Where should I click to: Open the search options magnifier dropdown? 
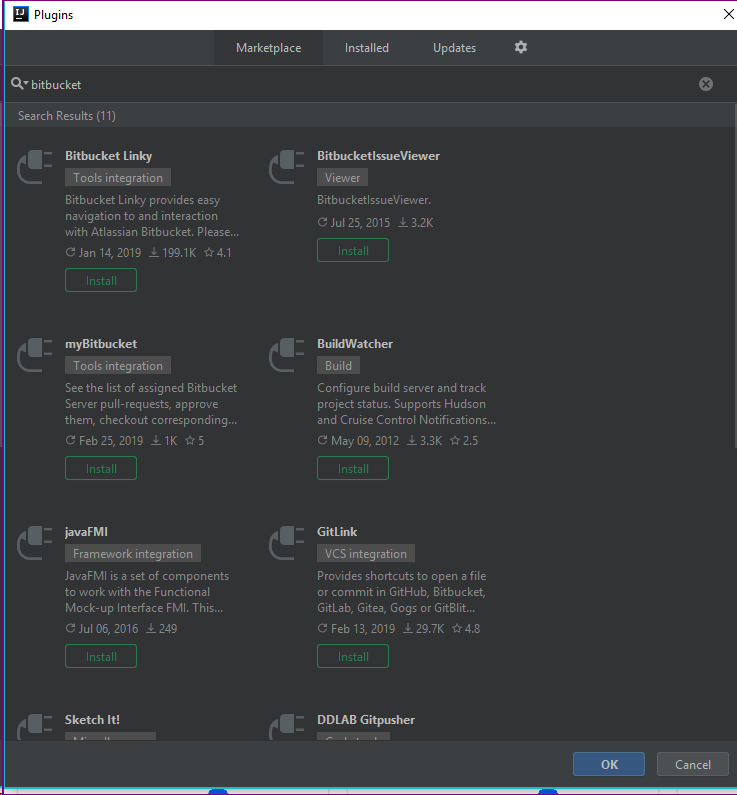[19, 84]
